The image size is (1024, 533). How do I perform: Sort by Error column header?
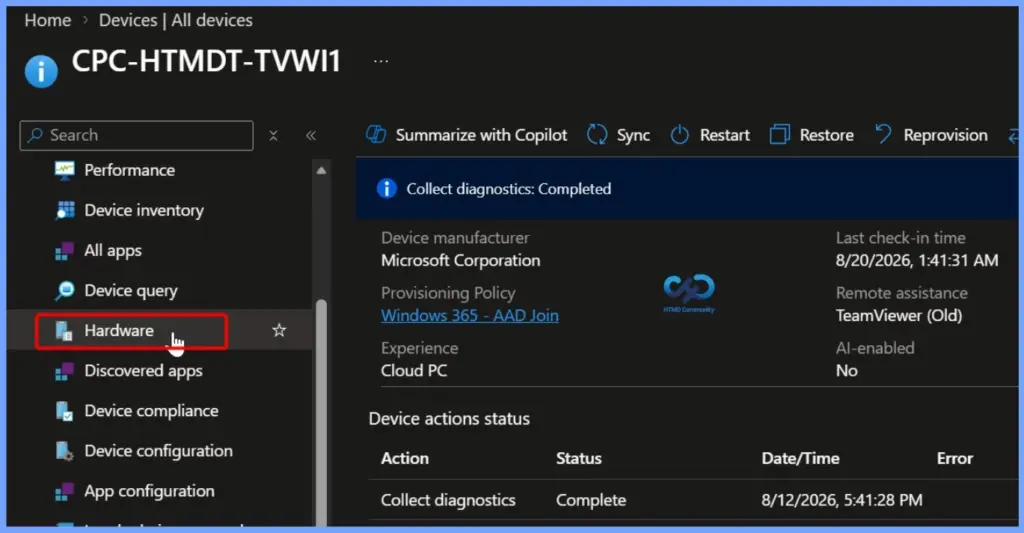coord(955,459)
